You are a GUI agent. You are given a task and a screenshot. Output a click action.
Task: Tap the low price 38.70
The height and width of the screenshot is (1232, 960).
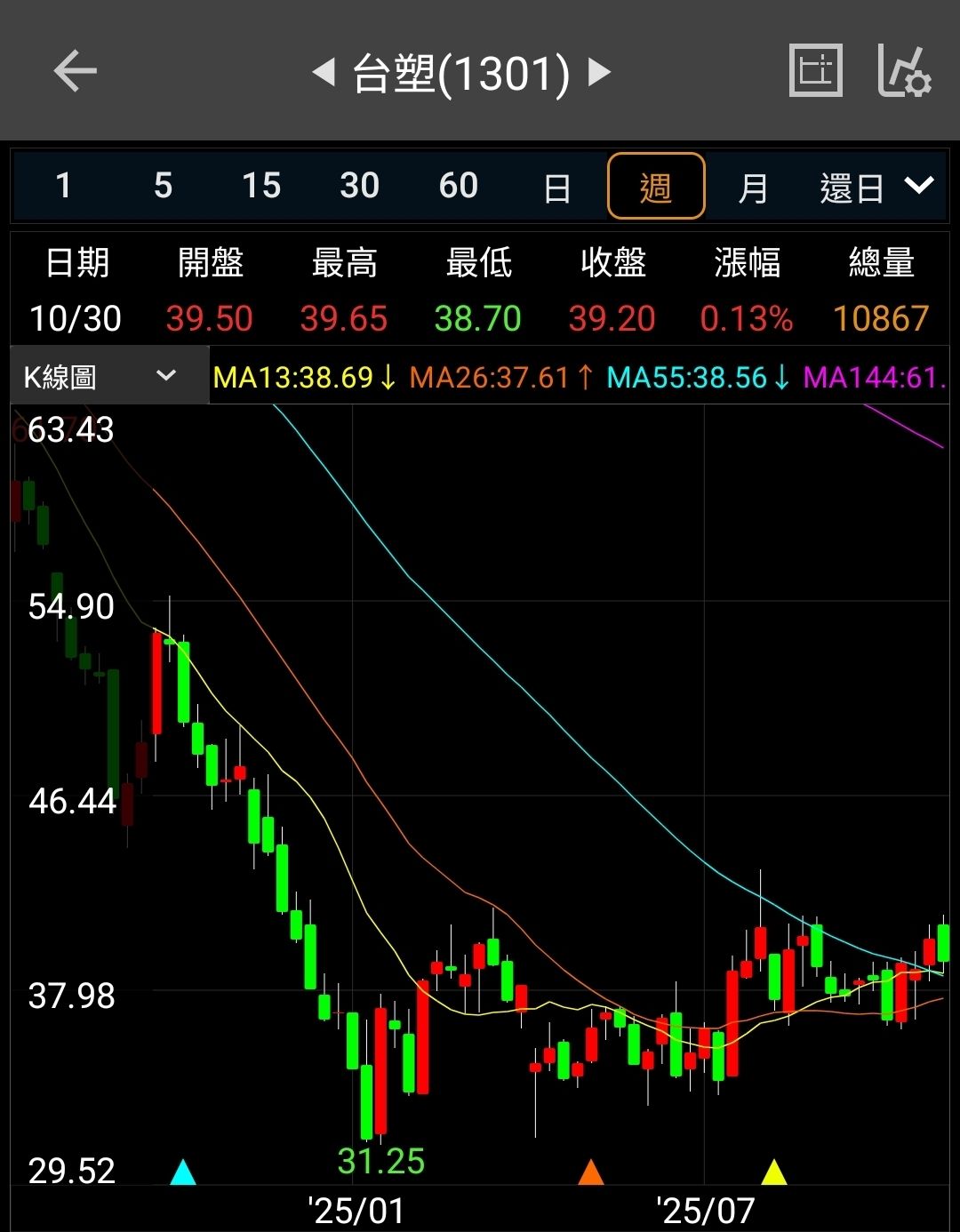click(x=478, y=318)
